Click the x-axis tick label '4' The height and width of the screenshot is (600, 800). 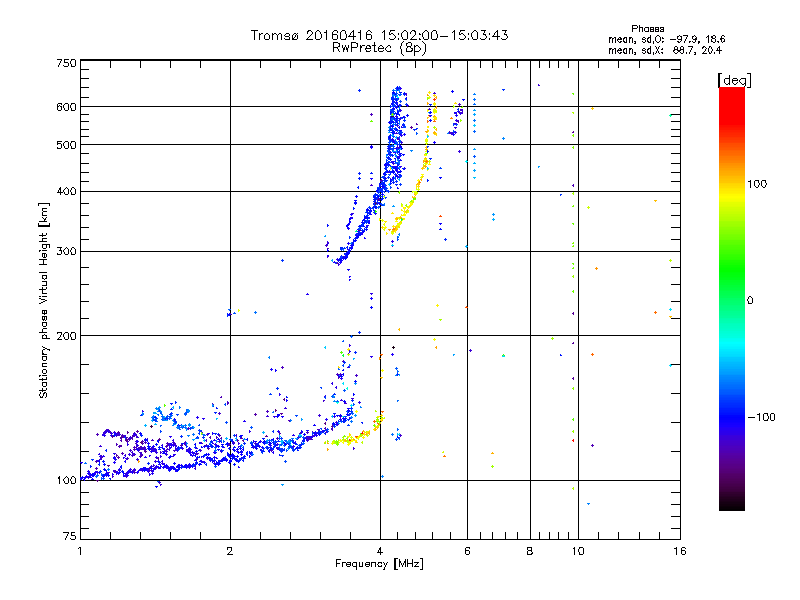(x=380, y=551)
